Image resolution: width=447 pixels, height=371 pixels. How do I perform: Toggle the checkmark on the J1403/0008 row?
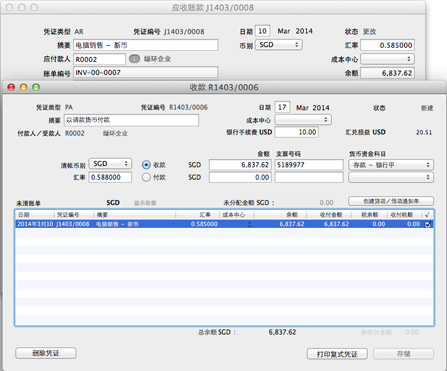428,224
